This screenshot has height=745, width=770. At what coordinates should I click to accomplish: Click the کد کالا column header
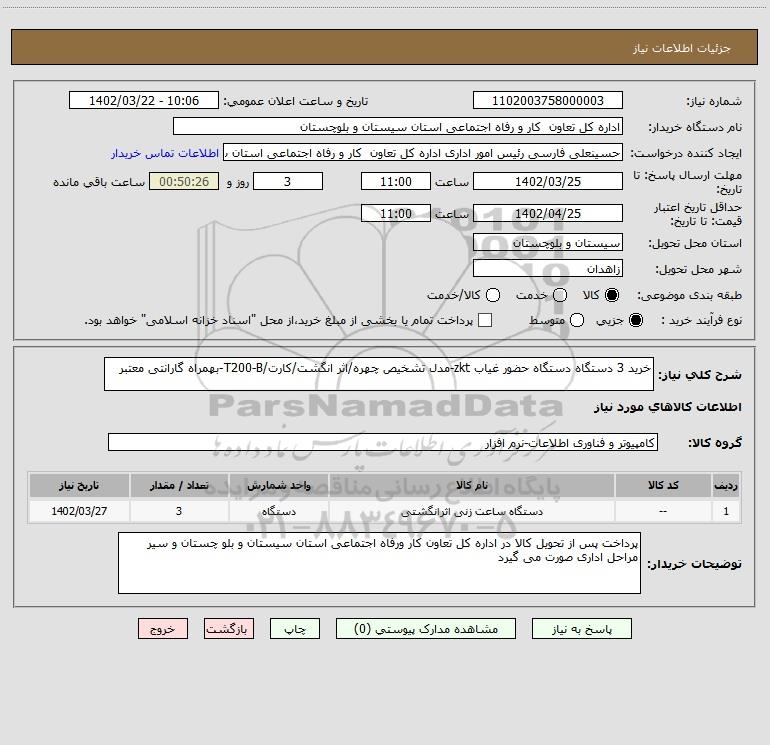tap(663, 485)
